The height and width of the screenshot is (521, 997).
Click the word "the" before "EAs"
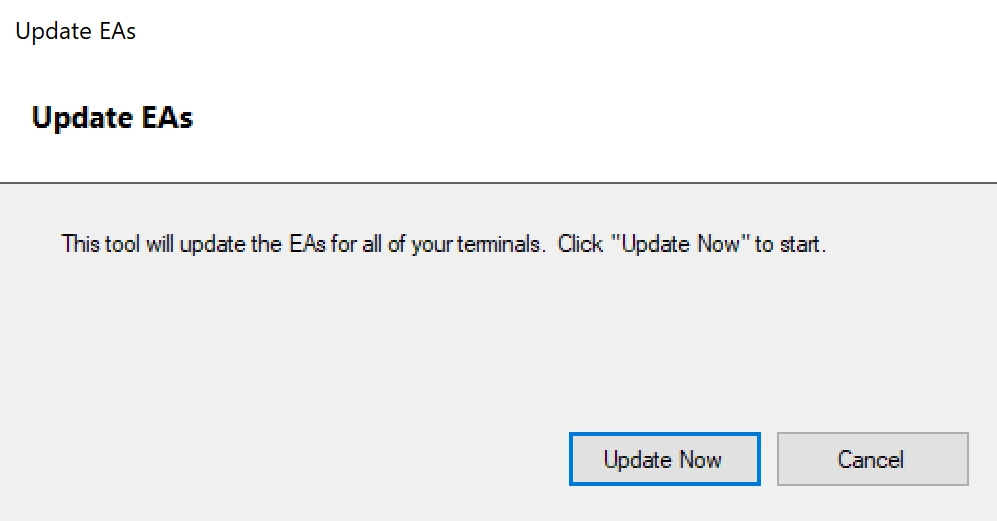[x=266, y=244]
